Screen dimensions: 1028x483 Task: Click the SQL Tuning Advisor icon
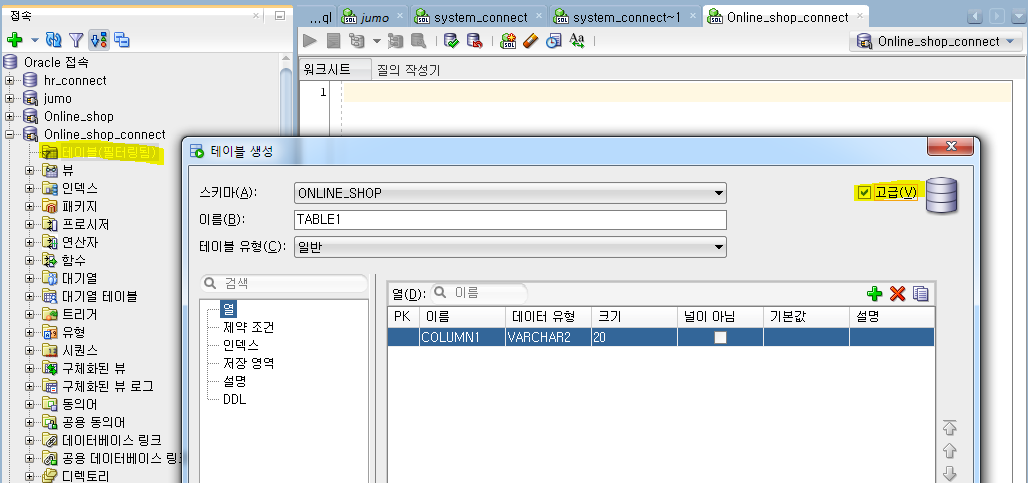point(418,41)
